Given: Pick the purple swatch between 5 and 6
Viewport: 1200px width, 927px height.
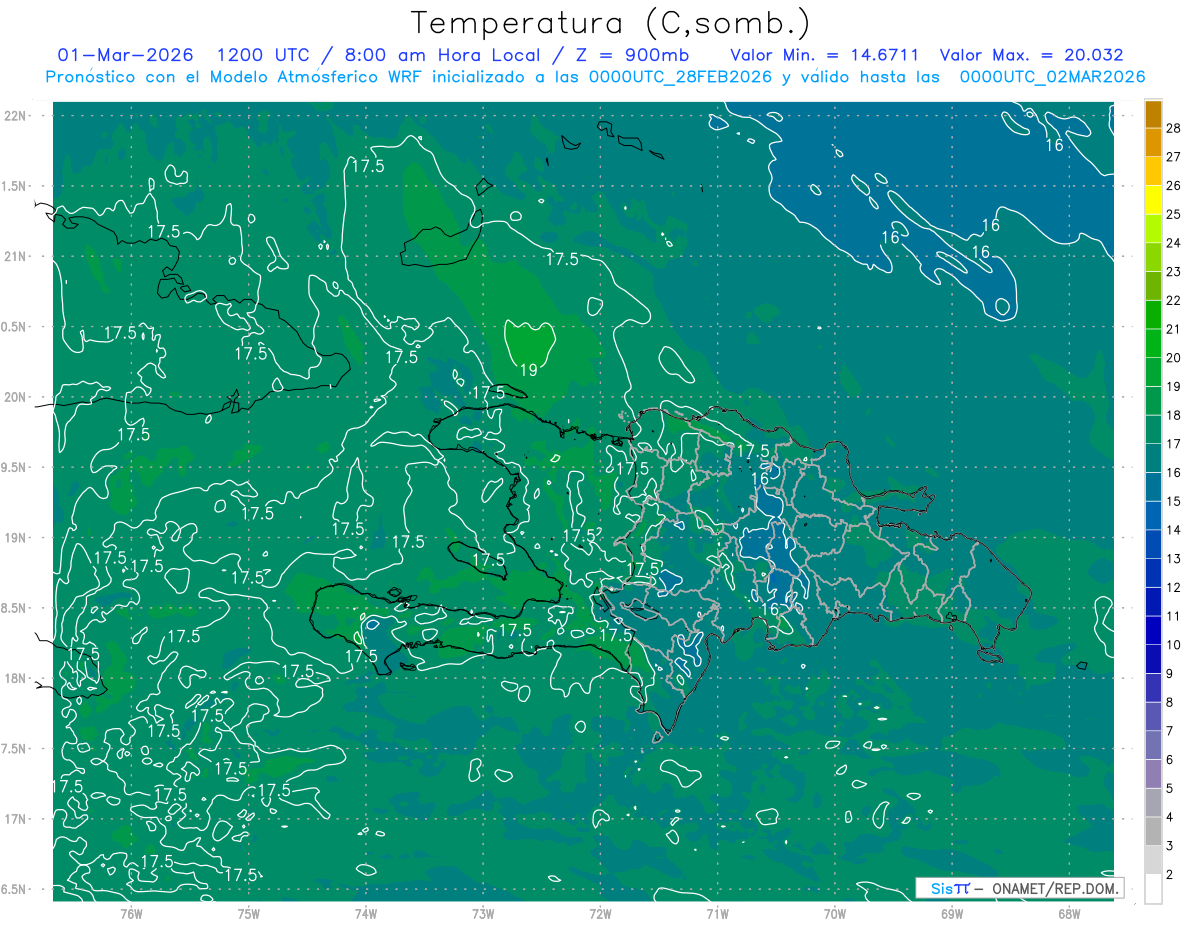Looking at the screenshot, I should pos(1153,774).
